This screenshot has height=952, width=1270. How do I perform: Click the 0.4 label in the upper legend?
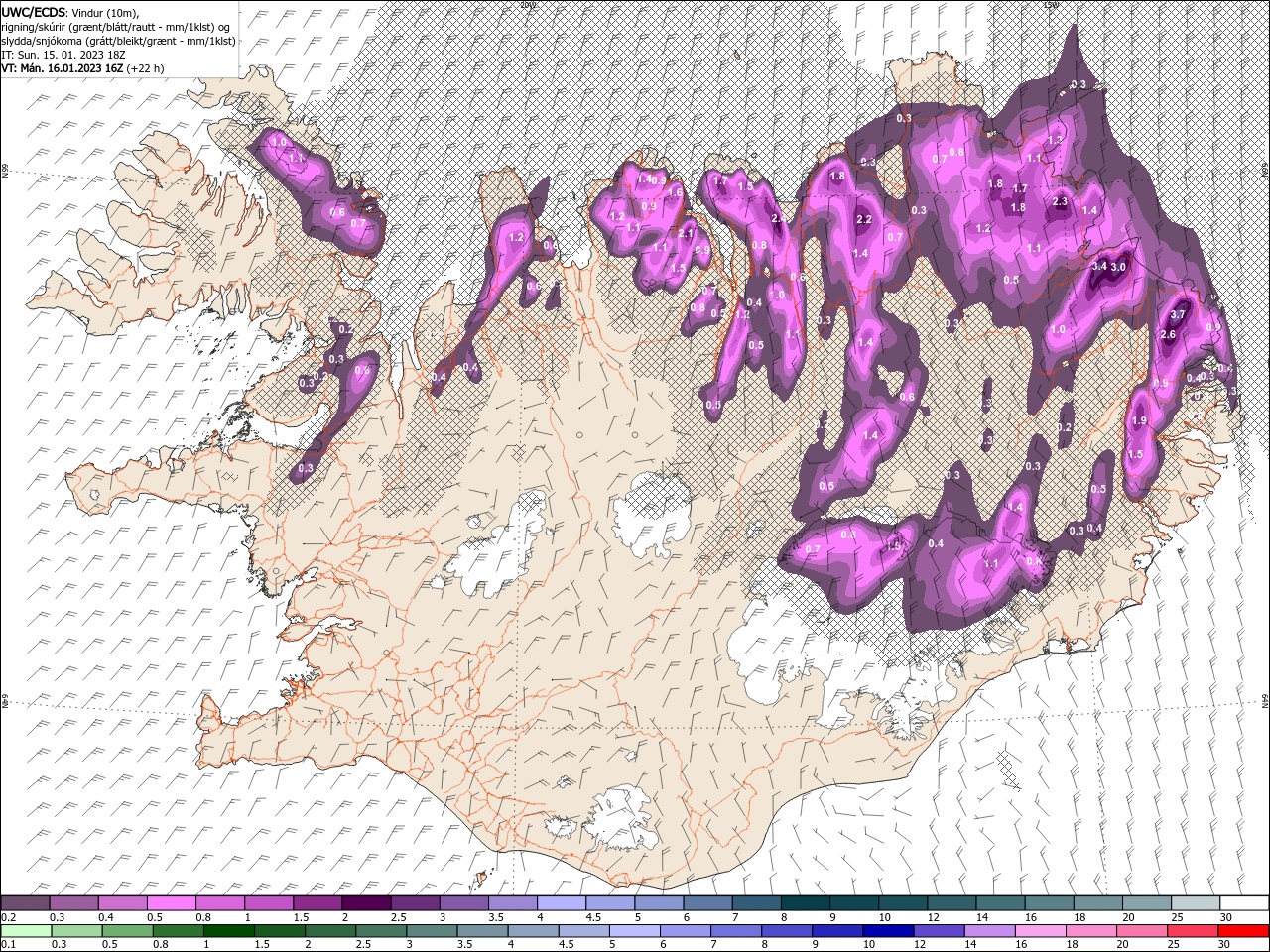coord(106,917)
